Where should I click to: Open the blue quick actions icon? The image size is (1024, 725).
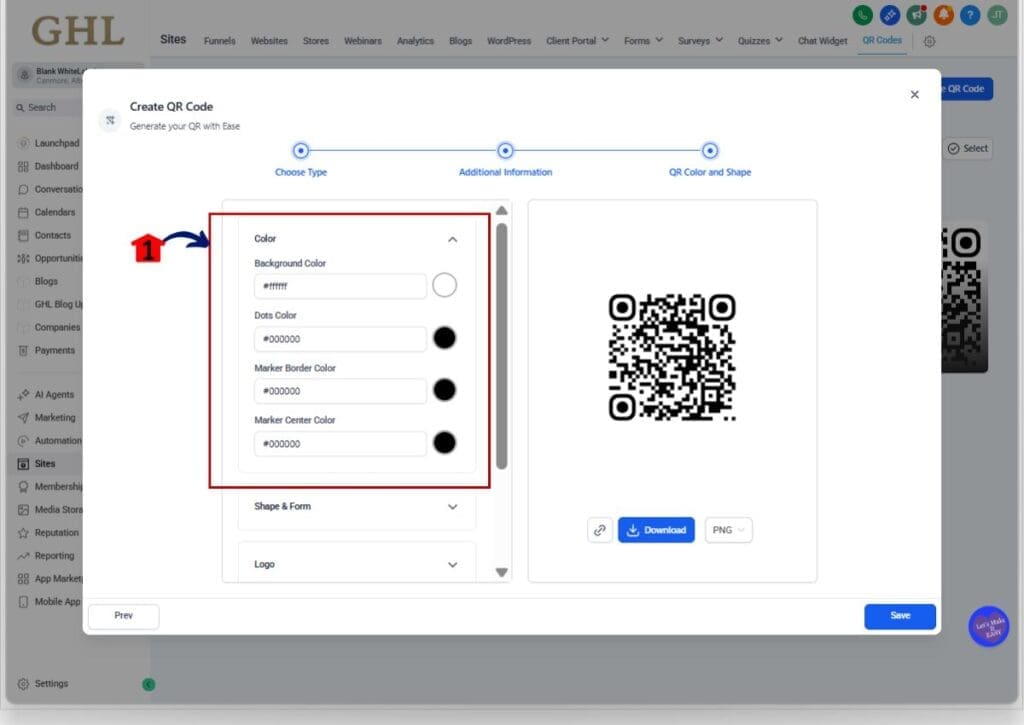889,14
